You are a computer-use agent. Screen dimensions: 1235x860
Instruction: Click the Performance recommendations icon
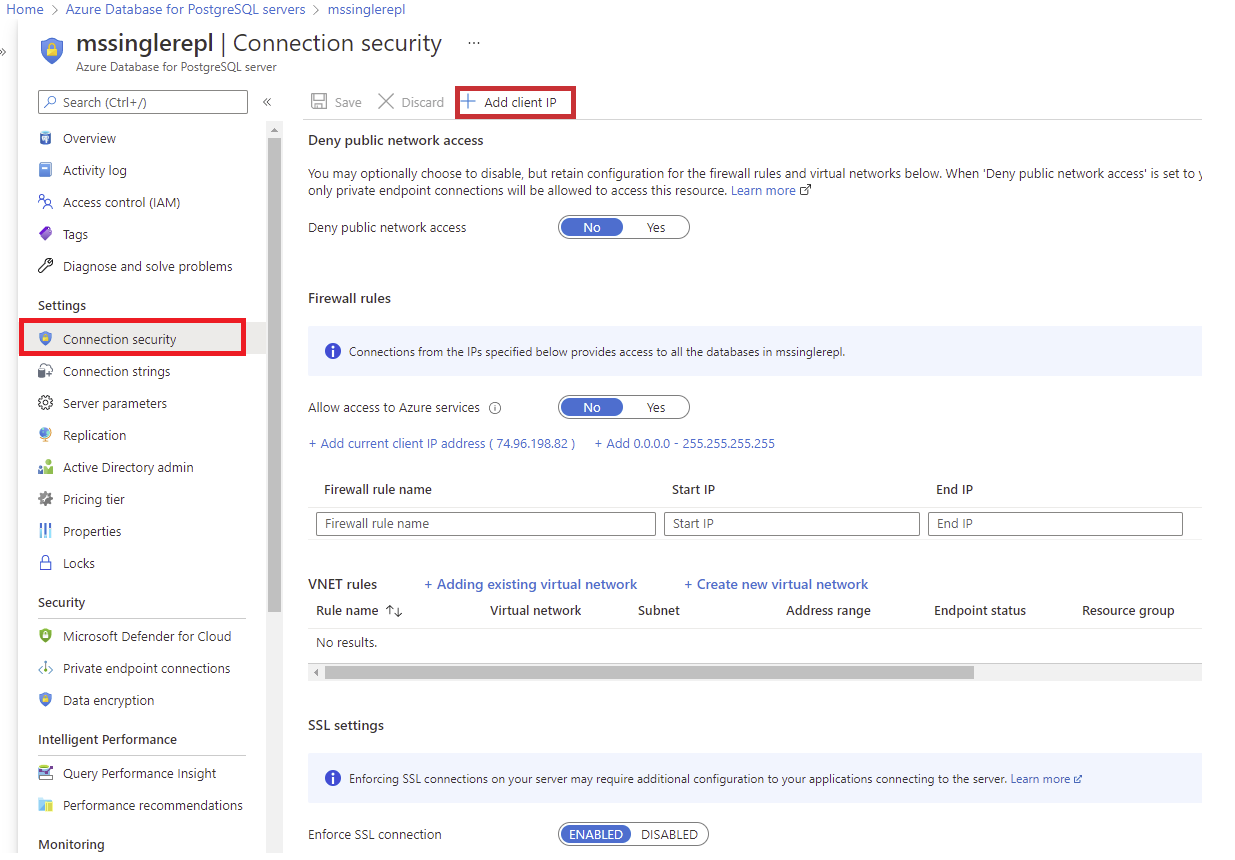[45, 805]
